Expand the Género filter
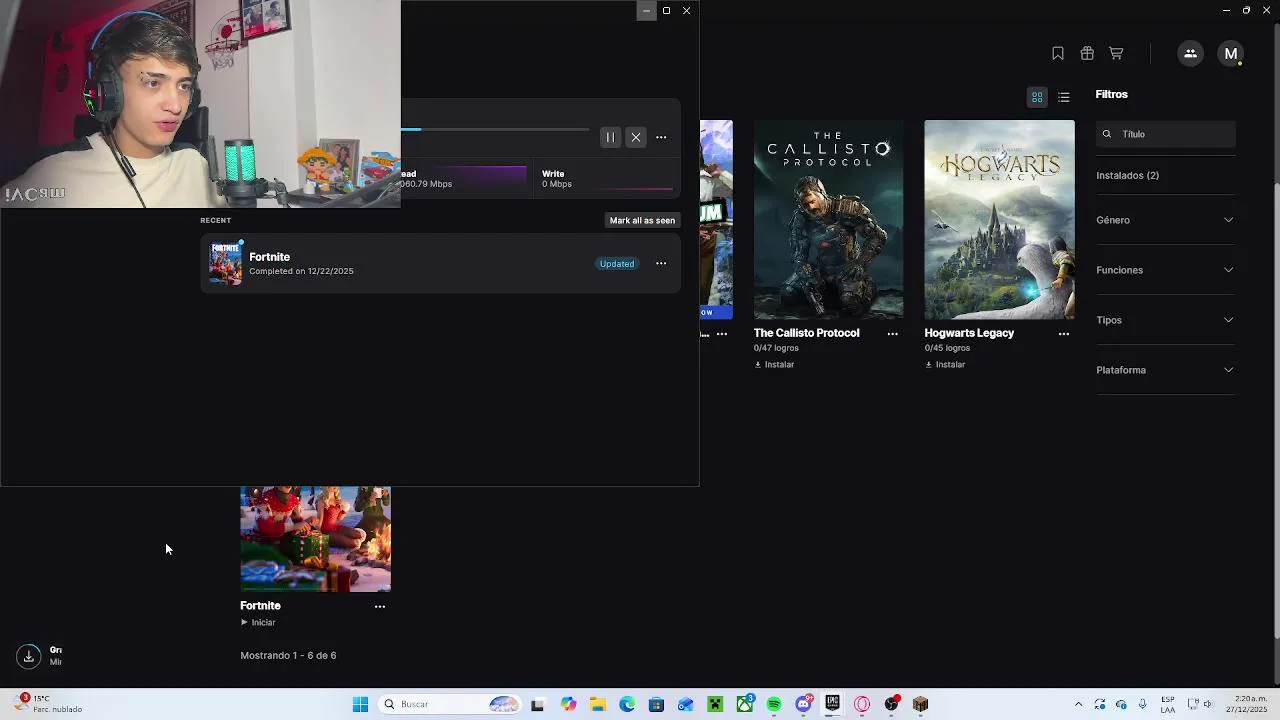1280x720 pixels. tap(1165, 220)
